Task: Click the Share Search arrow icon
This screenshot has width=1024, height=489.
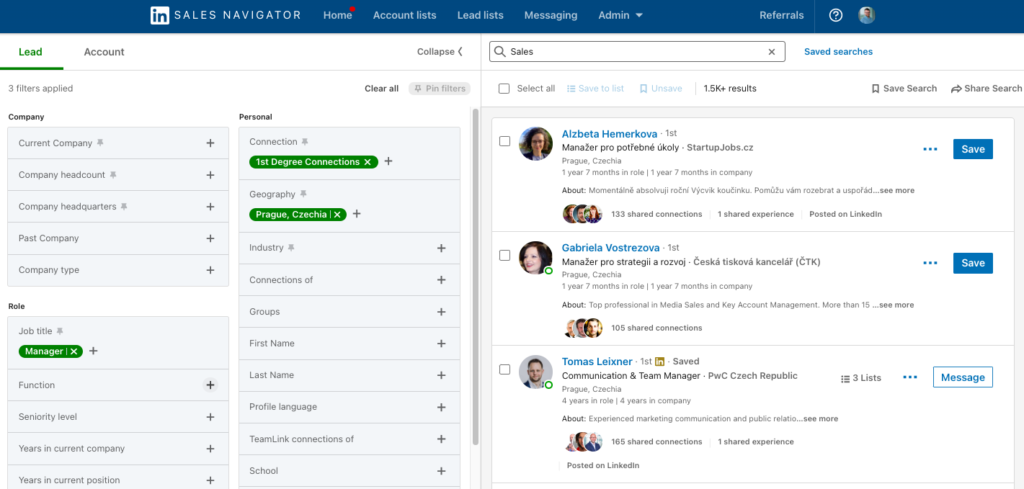Action: 956,88
